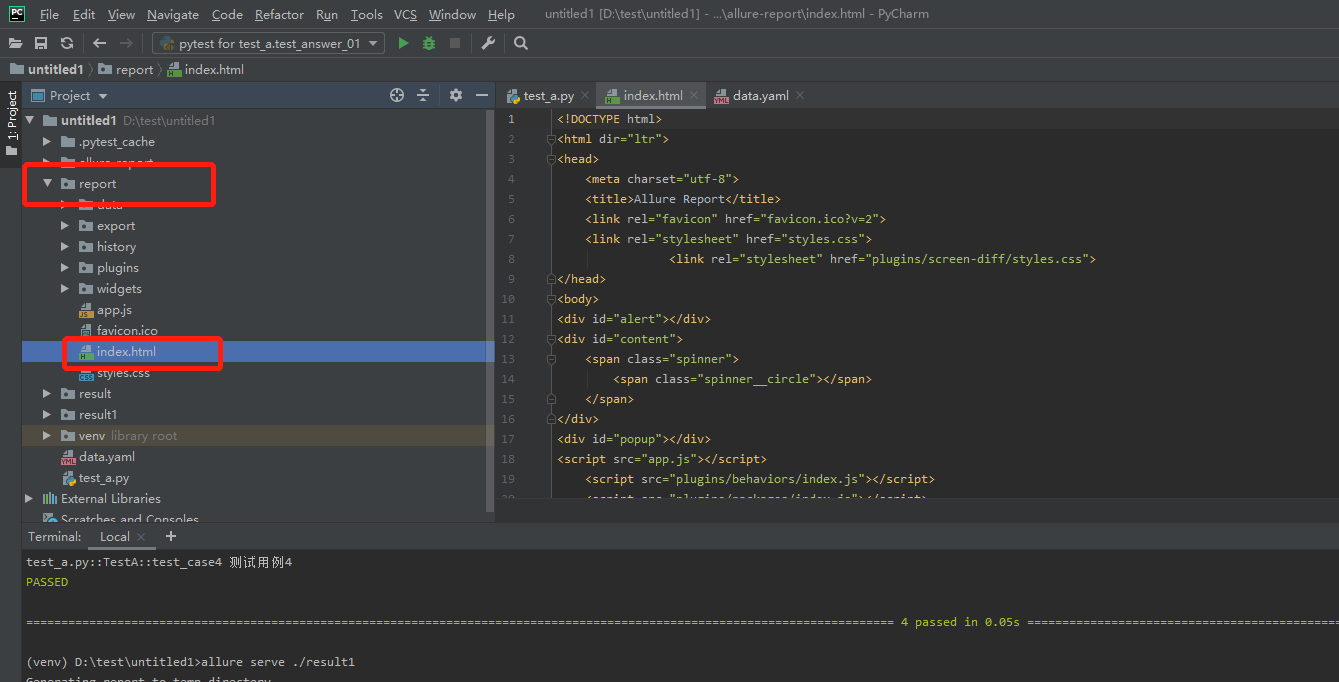Expand the result1 folder
The height and width of the screenshot is (682, 1339).
tap(47, 415)
